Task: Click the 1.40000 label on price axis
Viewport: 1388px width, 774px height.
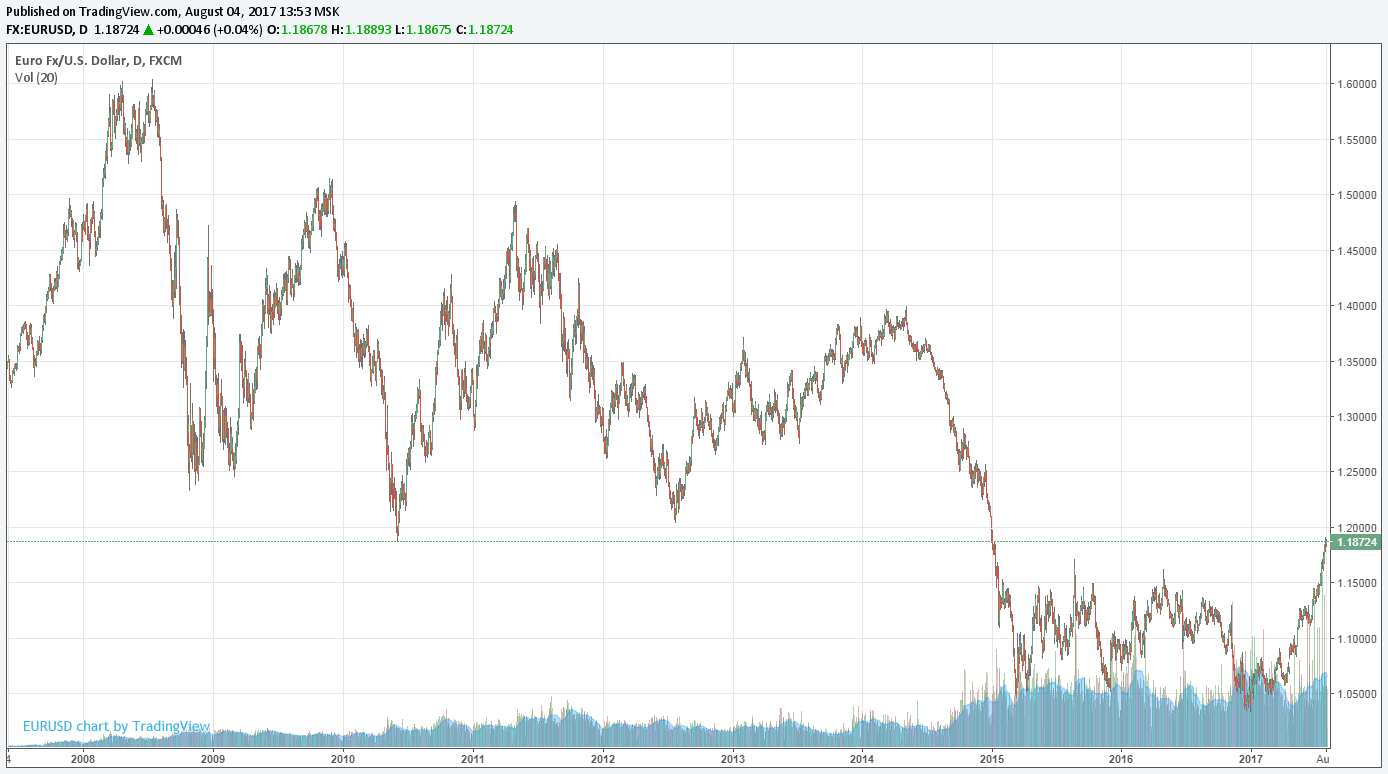Action: (x=1356, y=306)
